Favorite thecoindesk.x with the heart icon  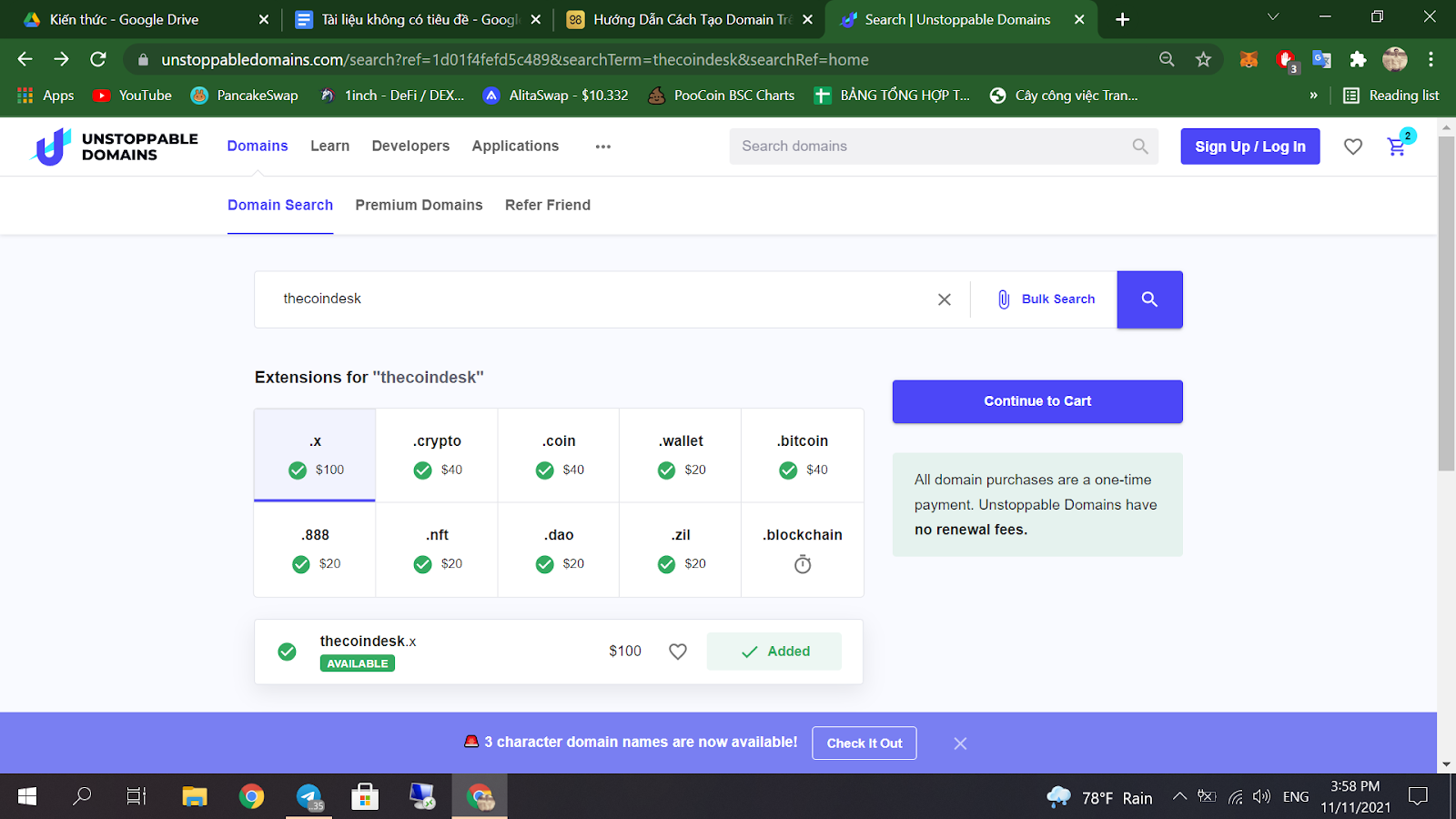678,652
